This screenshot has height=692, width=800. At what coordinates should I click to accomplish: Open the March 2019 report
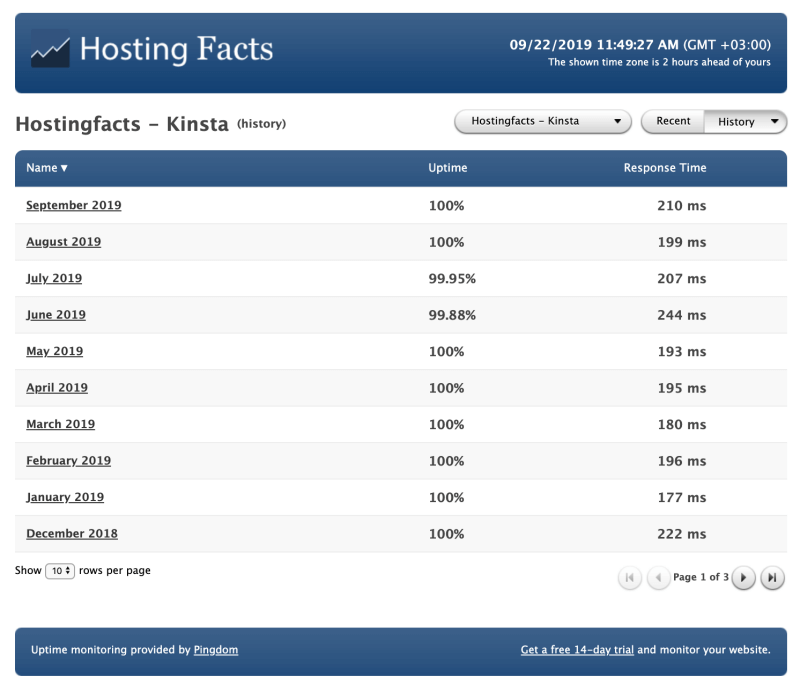point(61,424)
